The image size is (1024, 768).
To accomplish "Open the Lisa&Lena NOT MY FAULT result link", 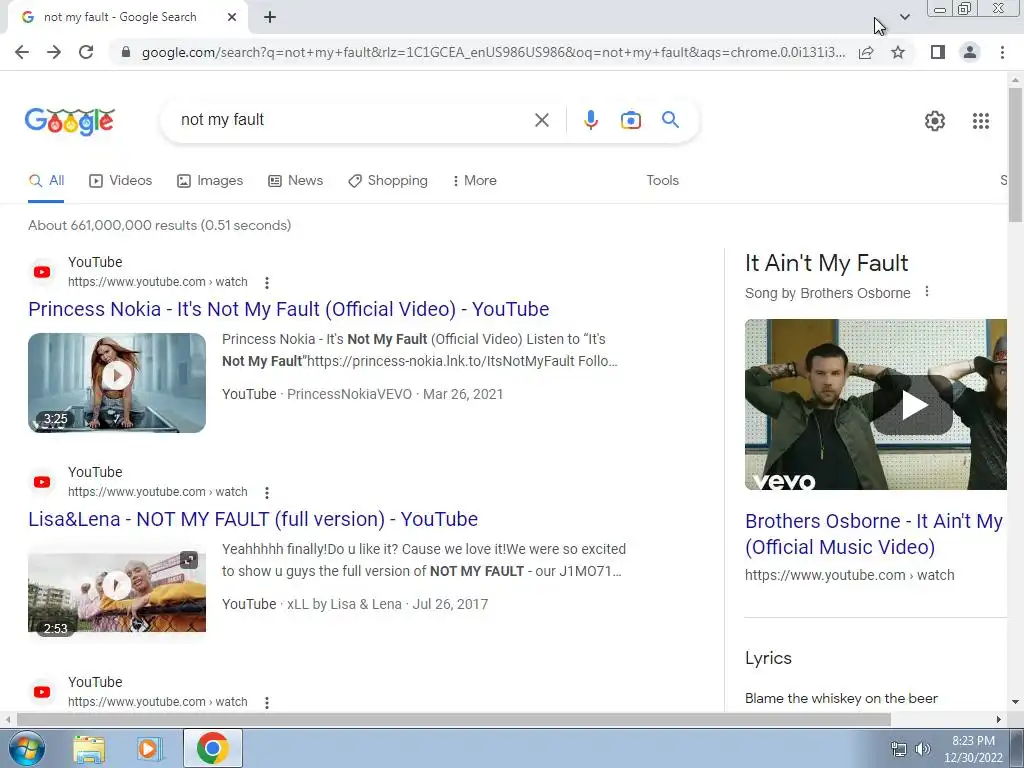I will point(253,519).
